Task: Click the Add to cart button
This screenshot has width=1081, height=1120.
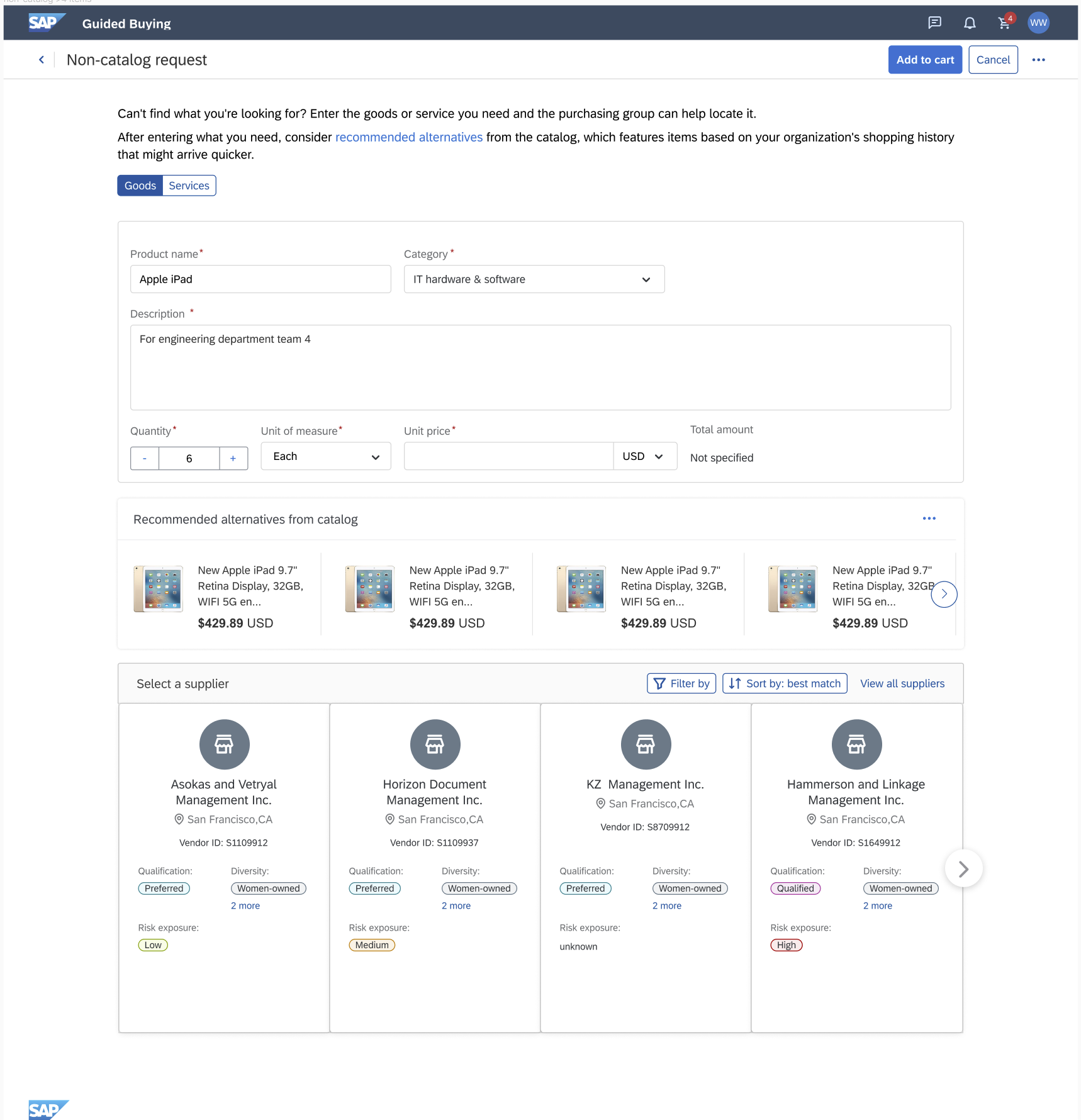Action: pyautogui.click(x=925, y=60)
